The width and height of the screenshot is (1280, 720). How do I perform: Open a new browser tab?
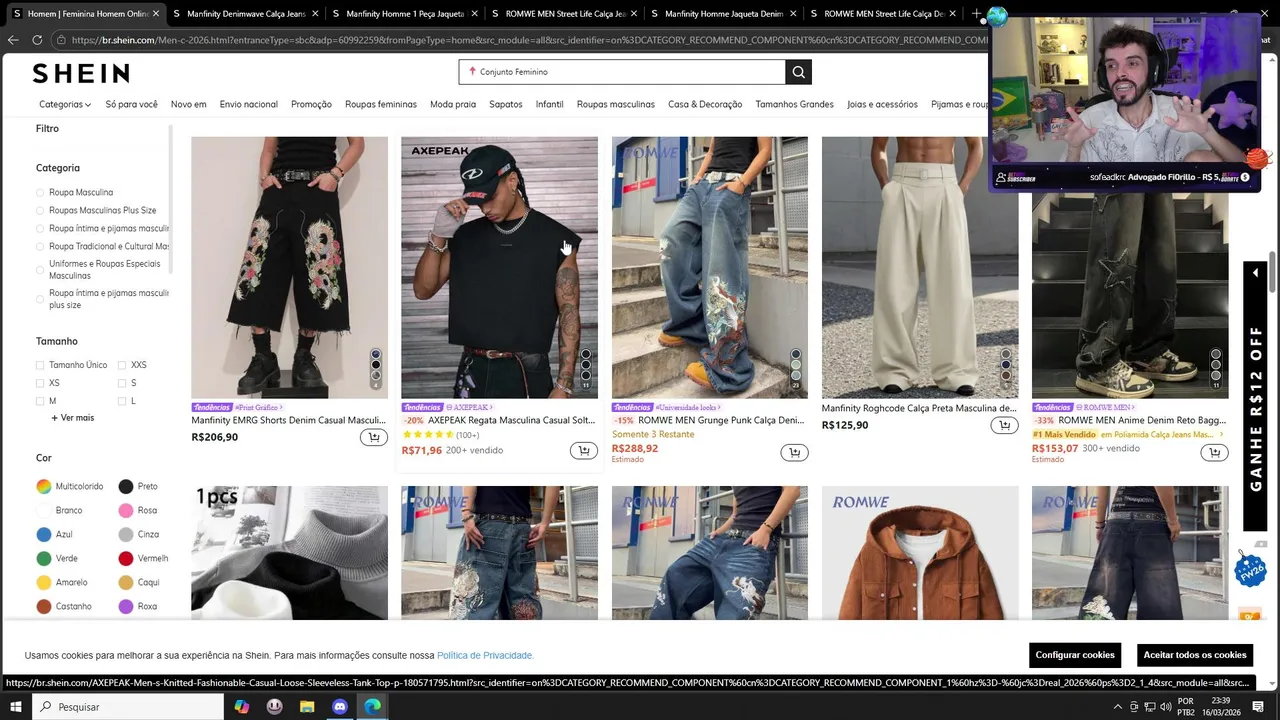[x=976, y=14]
